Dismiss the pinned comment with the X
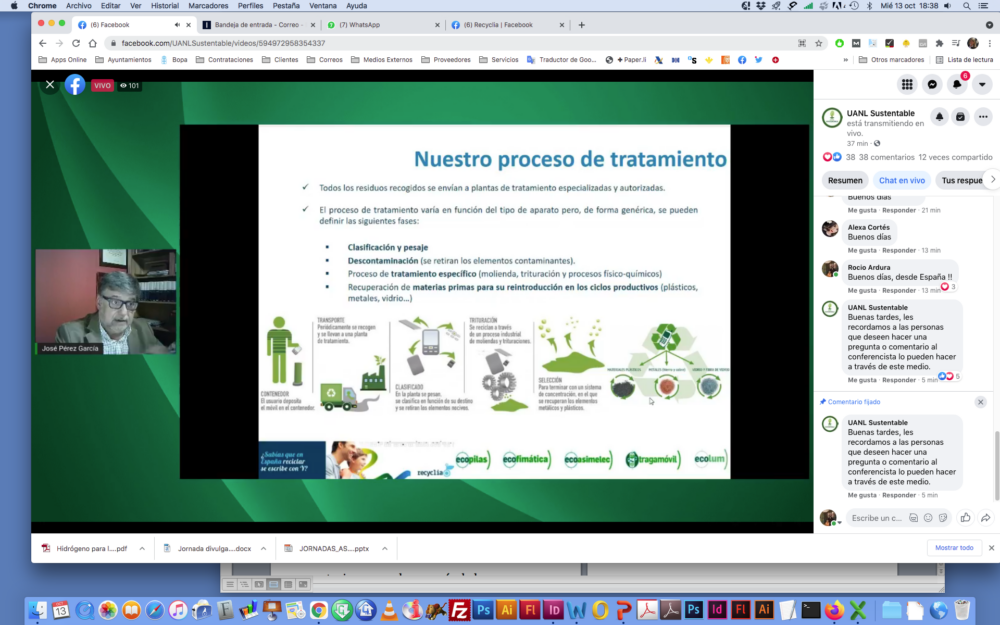This screenshot has height=625, width=1000. [980, 402]
